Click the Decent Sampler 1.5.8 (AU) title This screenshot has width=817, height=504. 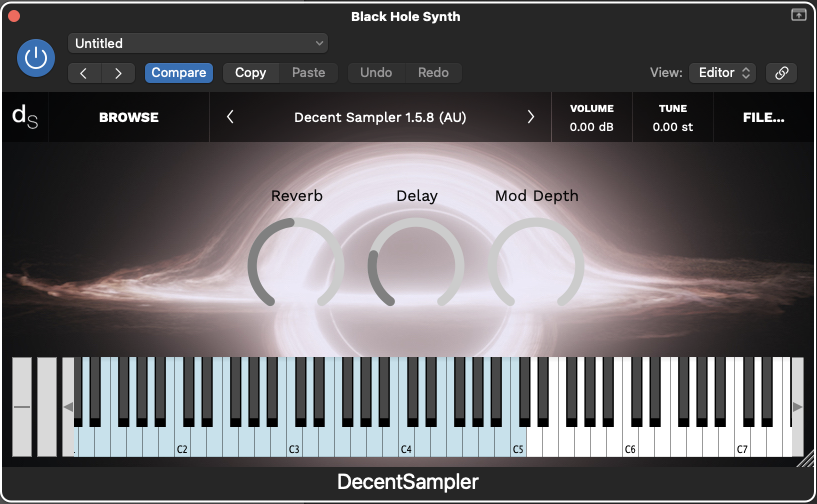click(380, 117)
